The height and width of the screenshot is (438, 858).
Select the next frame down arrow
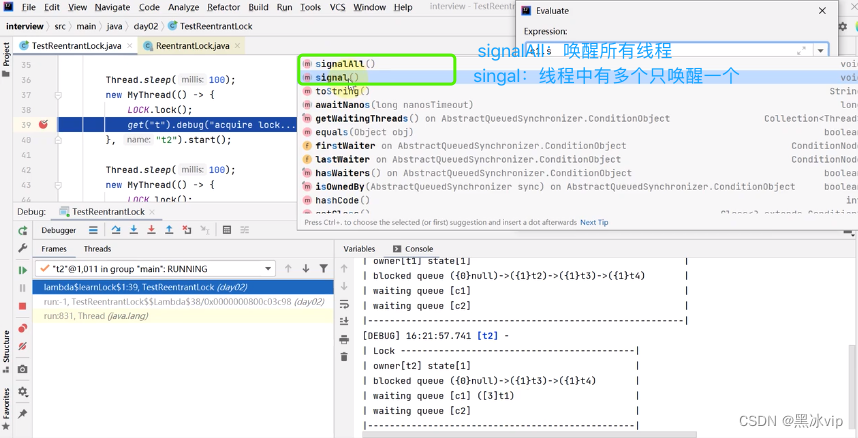pos(306,269)
